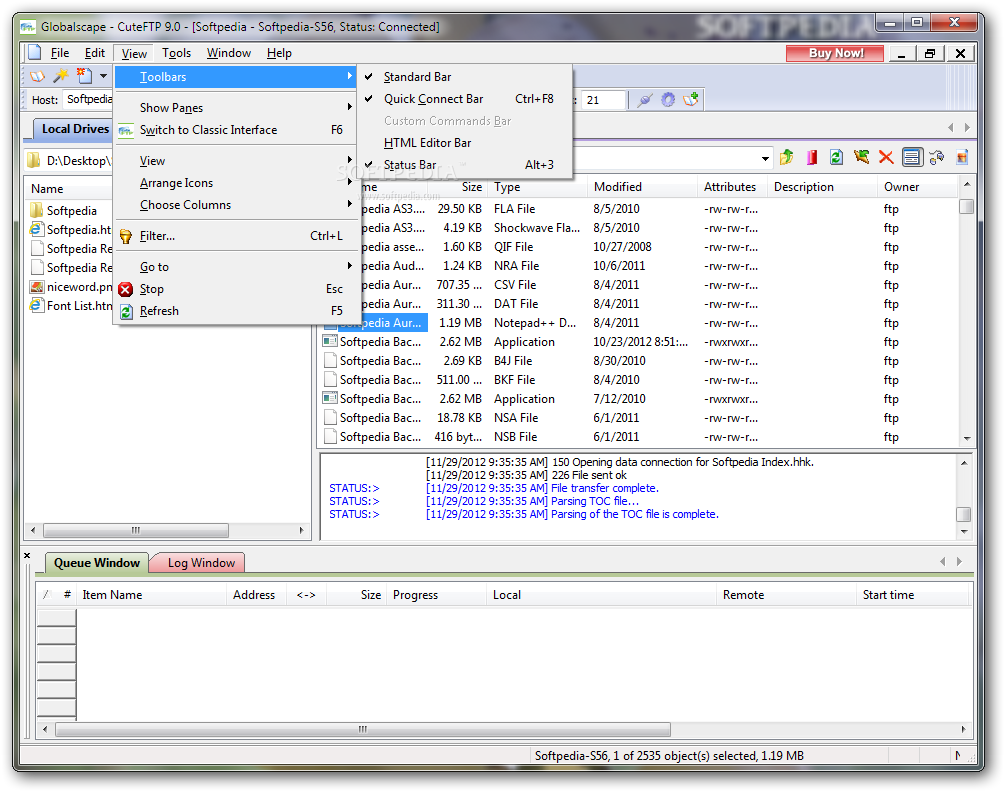The image size is (1005, 792).
Task: Click the Buy Now! button
Action: (835, 53)
